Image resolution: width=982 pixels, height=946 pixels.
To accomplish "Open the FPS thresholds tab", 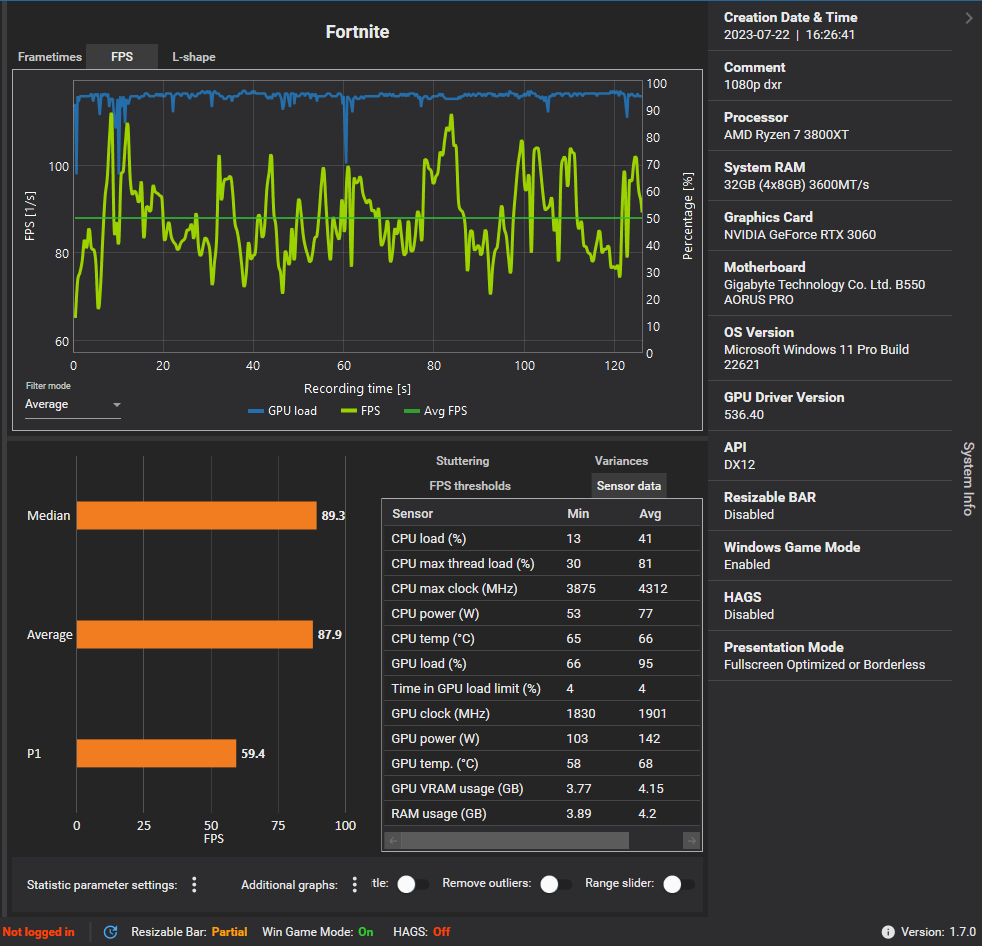I will pyautogui.click(x=470, y=486).
